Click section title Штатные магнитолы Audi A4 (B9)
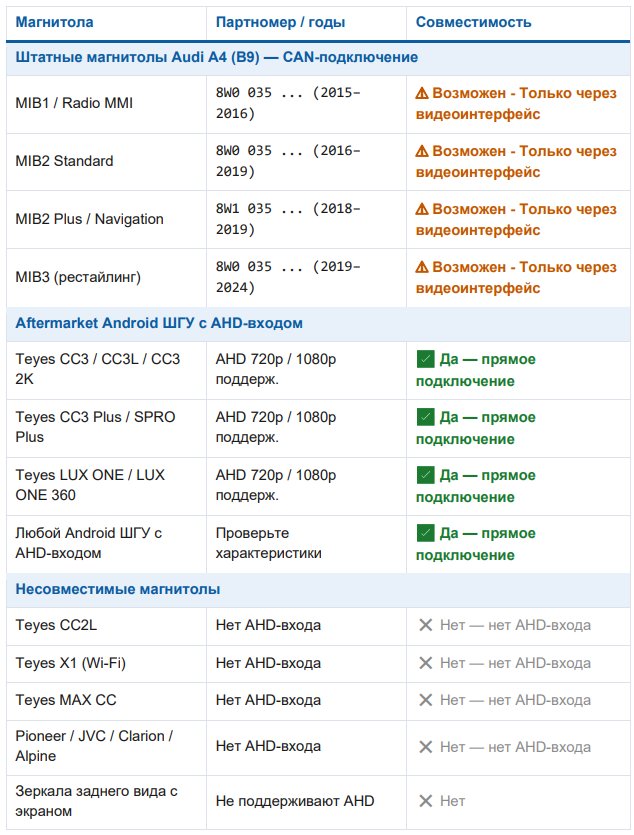Image resolution: width=634 pixels, height=835 pixels. tap(217, 58)
